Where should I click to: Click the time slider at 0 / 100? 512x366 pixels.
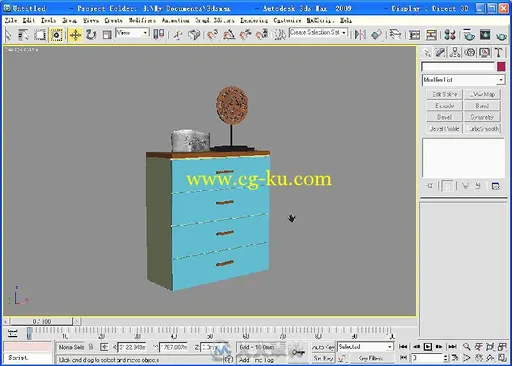tap(42, 322)
